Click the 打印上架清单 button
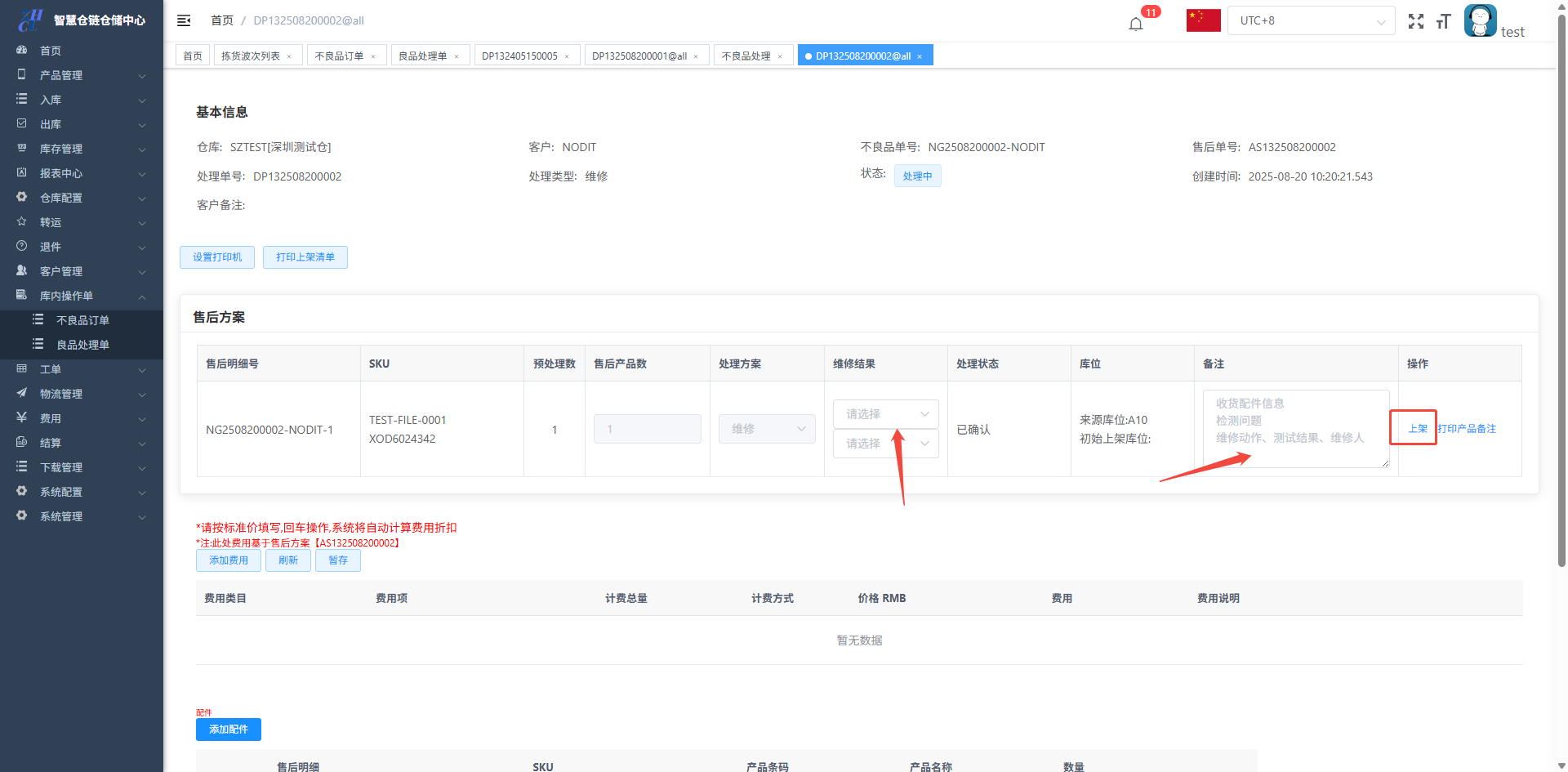Screen dimensions: 1568x772 [x=305, y=257]
